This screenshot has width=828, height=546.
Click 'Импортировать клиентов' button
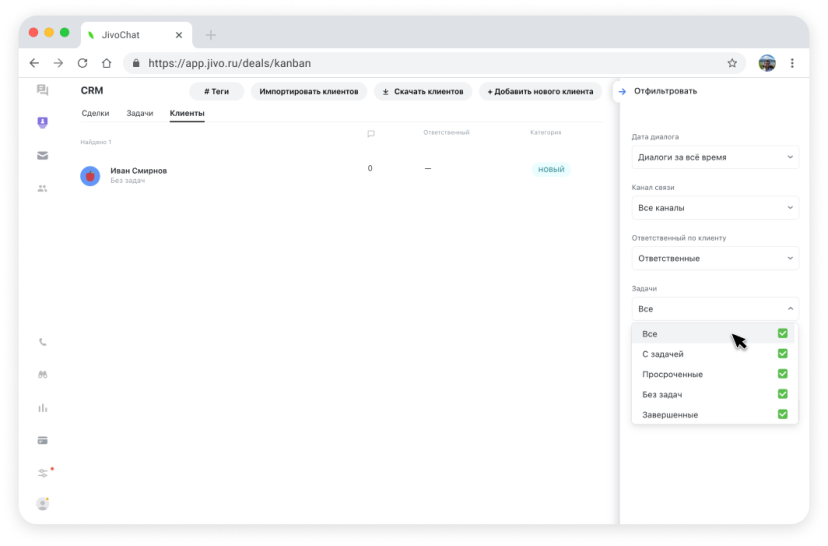pos(309,91)
